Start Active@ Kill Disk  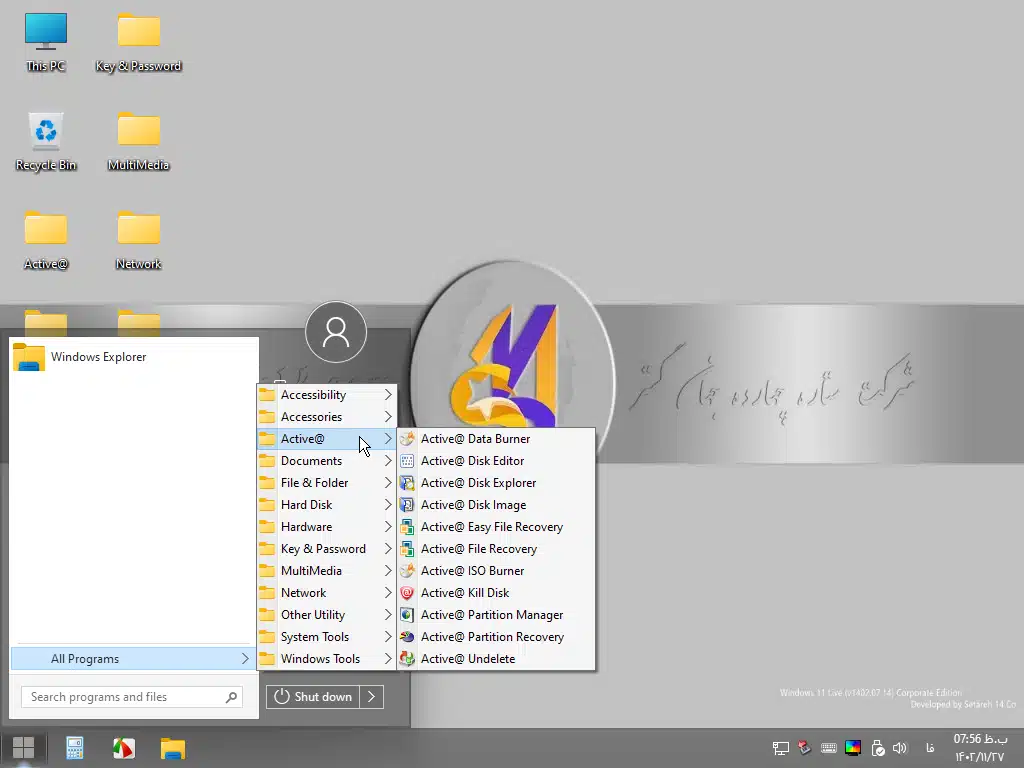tap(465, 593)
